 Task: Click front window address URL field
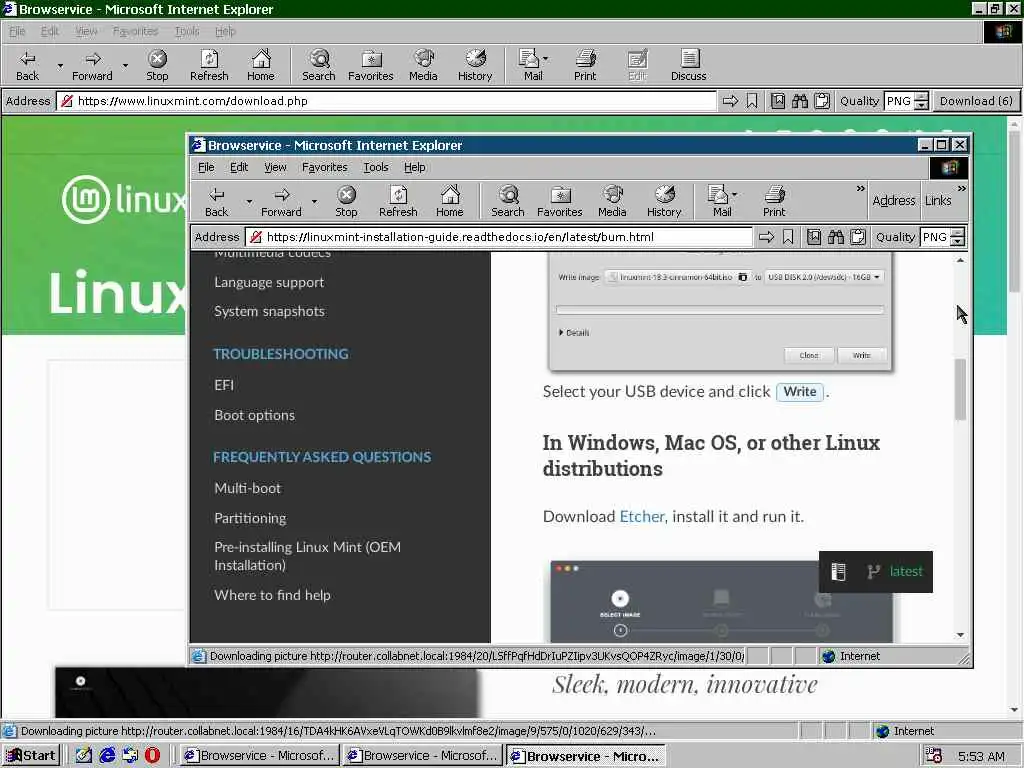[x=500, y=237]
